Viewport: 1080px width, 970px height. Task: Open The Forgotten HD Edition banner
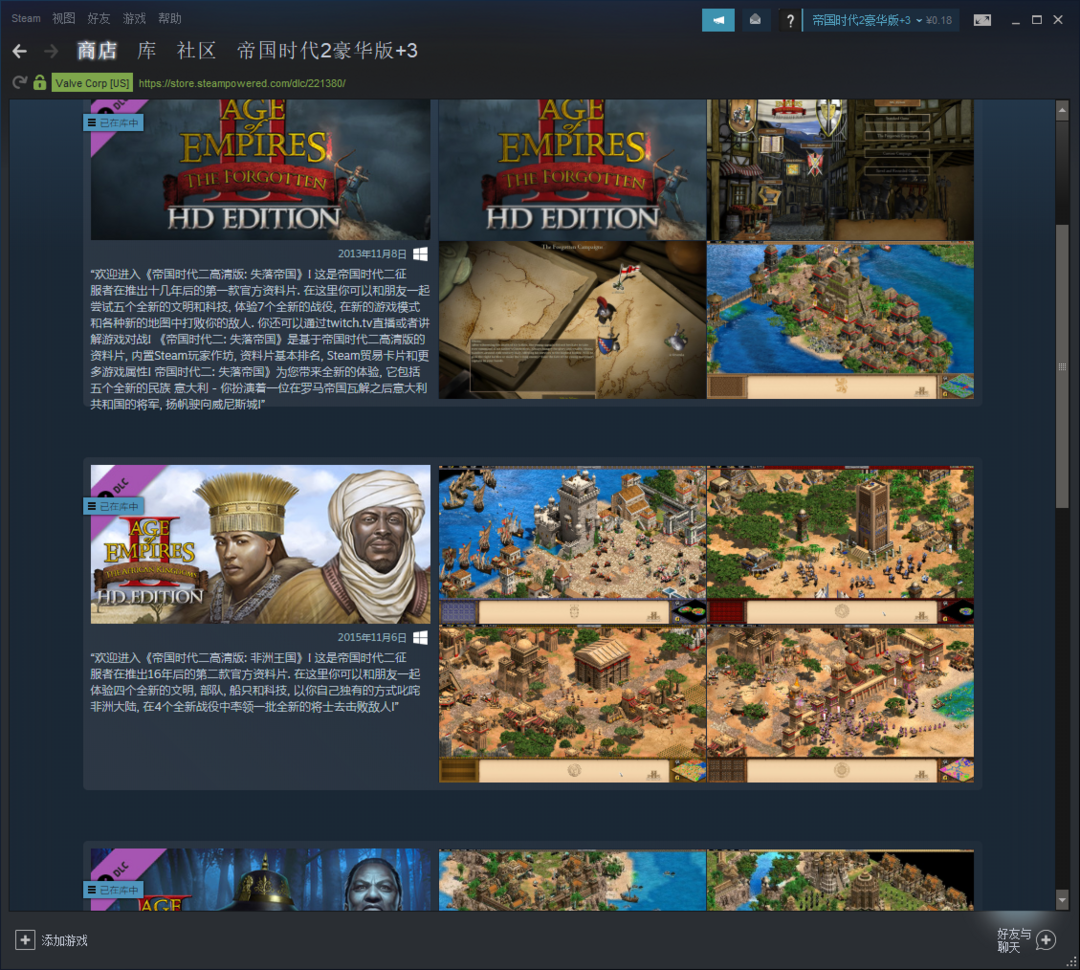260,170
